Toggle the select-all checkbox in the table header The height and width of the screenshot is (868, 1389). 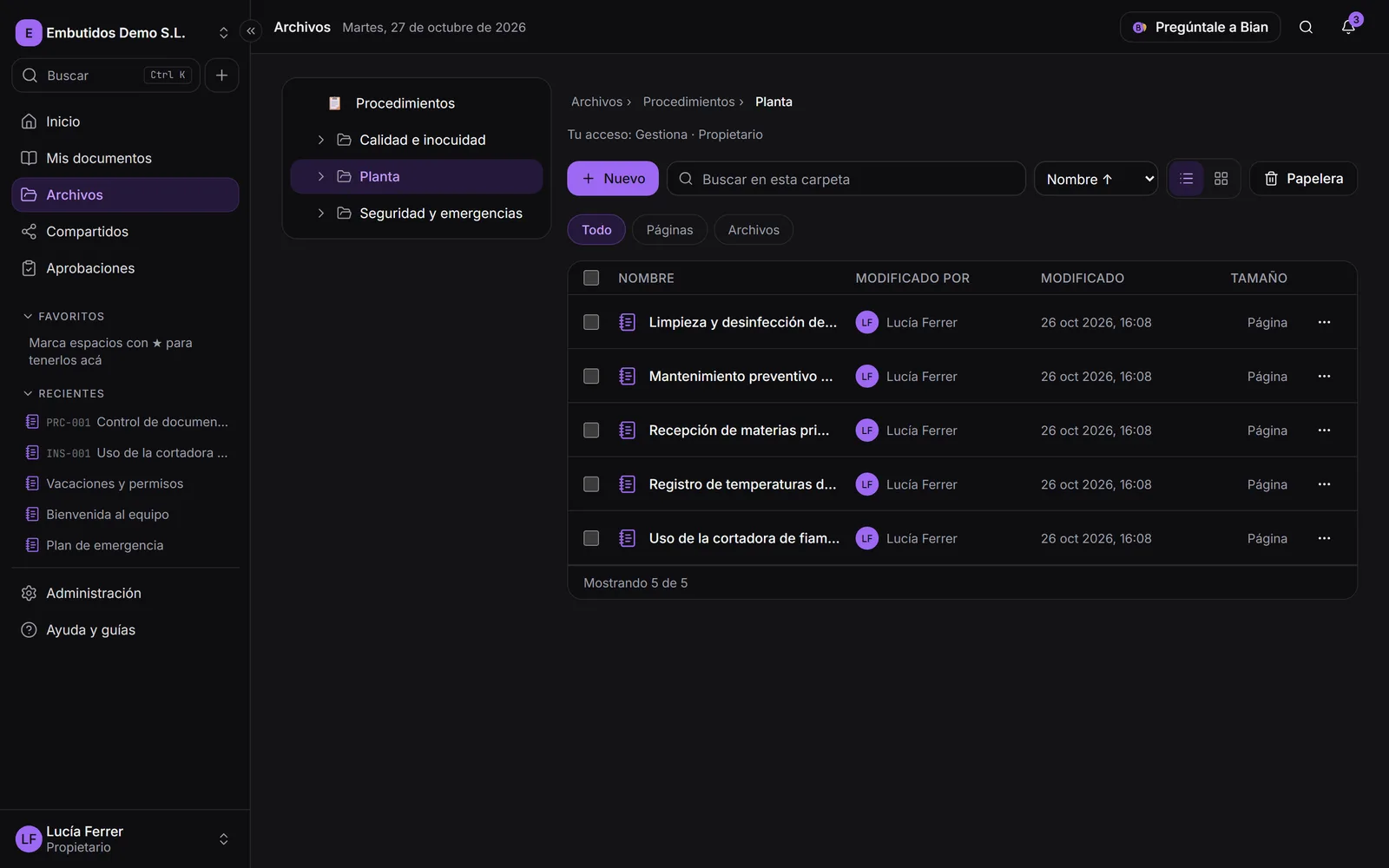point(591,278)
